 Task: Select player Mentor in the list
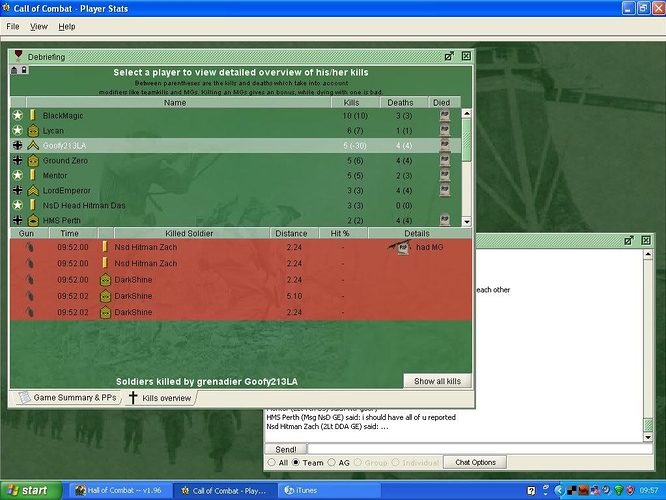pos(236,175)
